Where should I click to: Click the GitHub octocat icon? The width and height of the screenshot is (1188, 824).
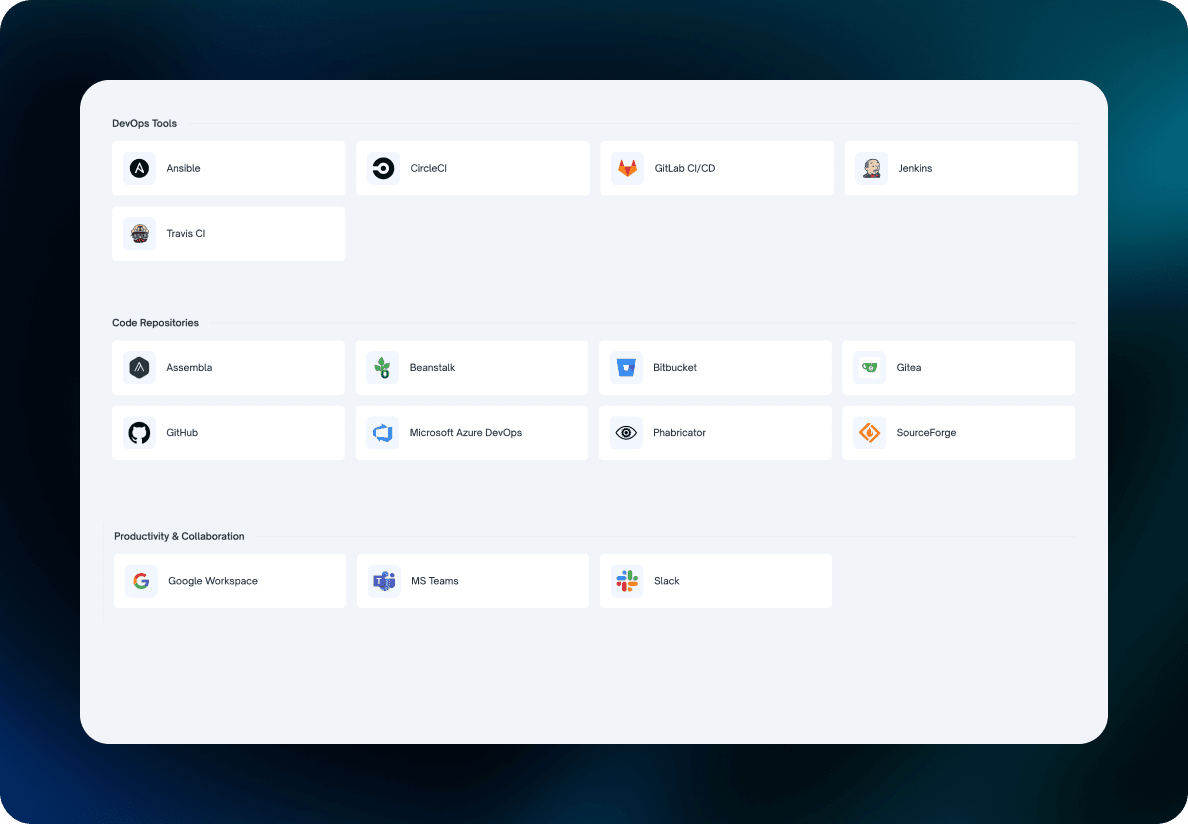[x=139, y=432]
